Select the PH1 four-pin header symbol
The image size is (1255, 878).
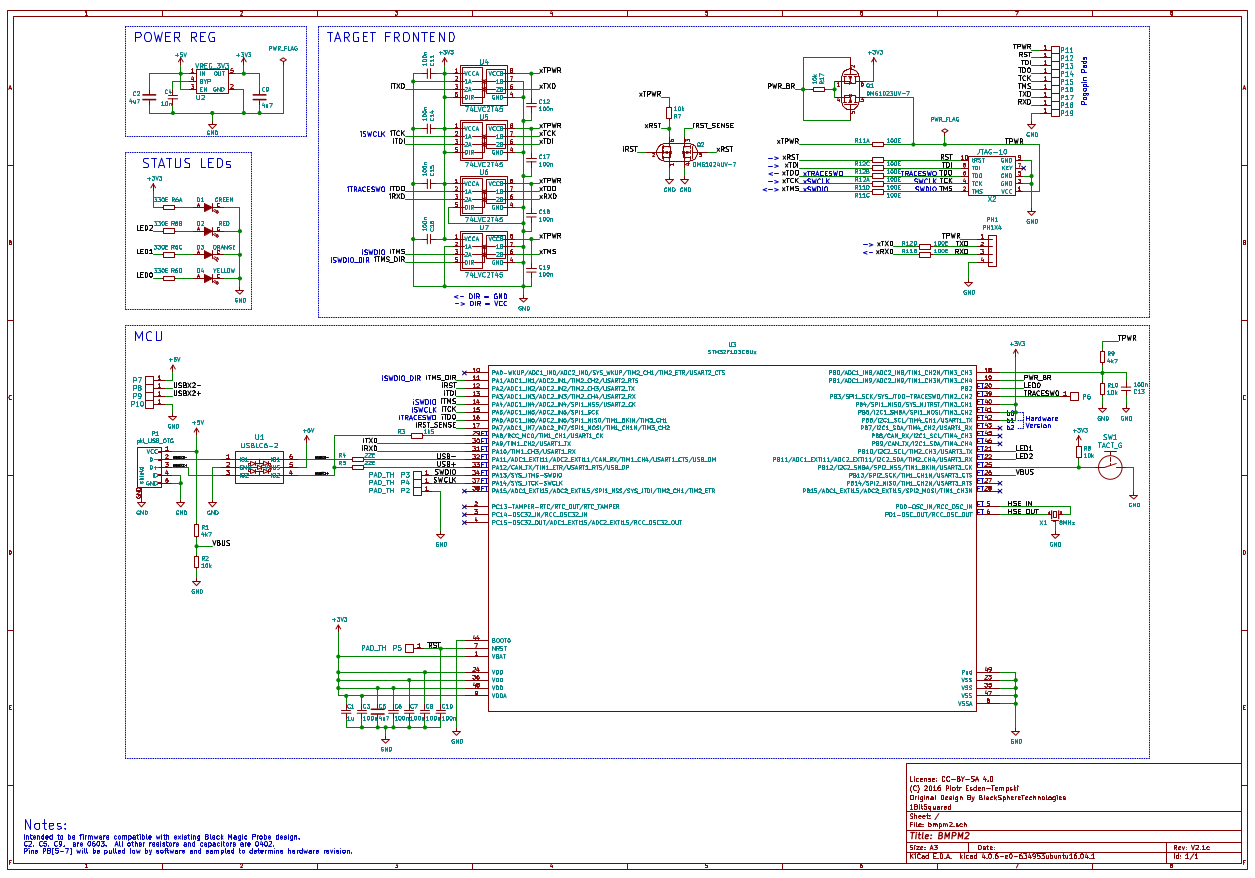click(x=991, y=251)
